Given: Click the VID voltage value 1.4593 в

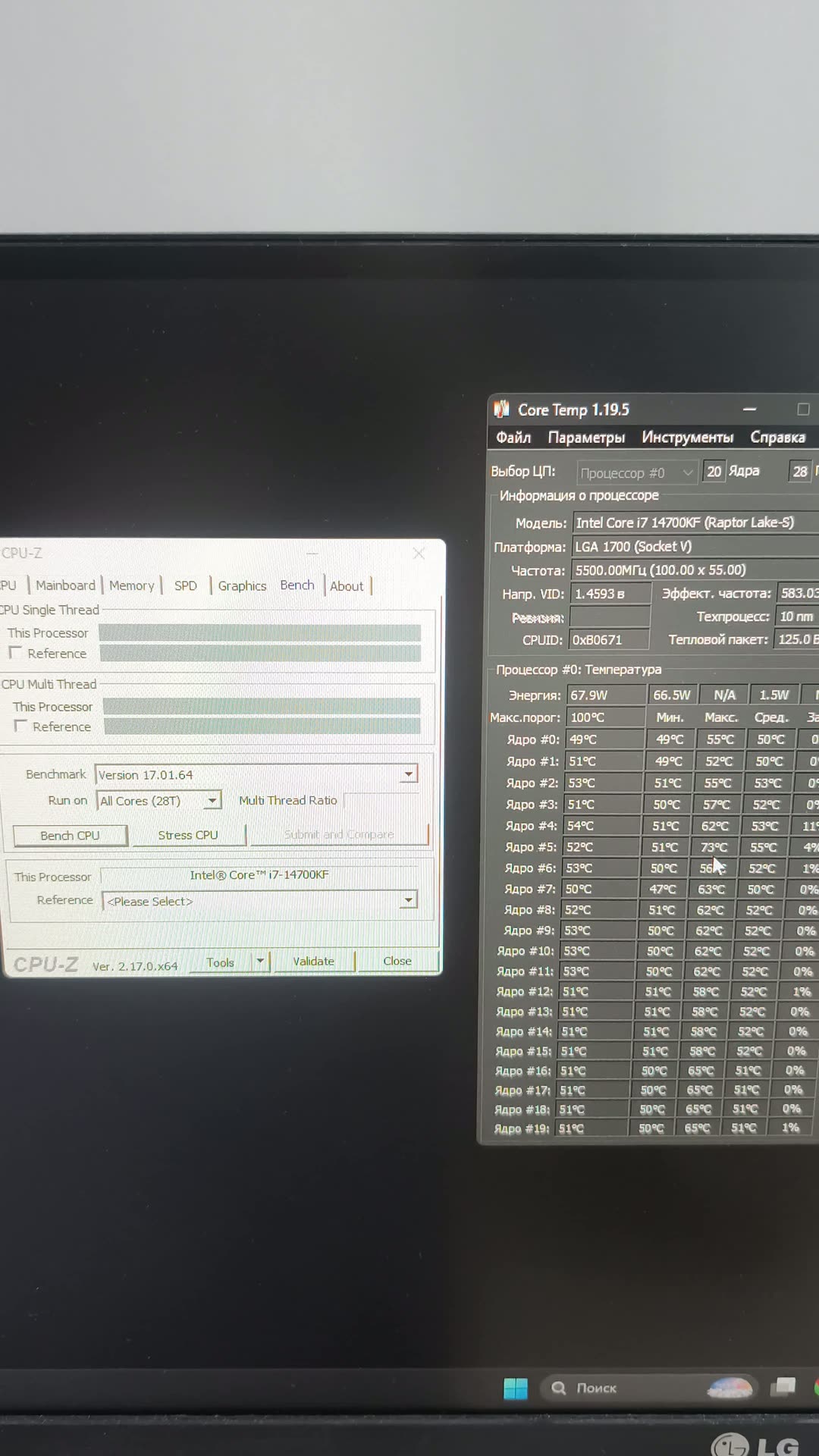Looking at the screenshot, I should pos(610,594).
